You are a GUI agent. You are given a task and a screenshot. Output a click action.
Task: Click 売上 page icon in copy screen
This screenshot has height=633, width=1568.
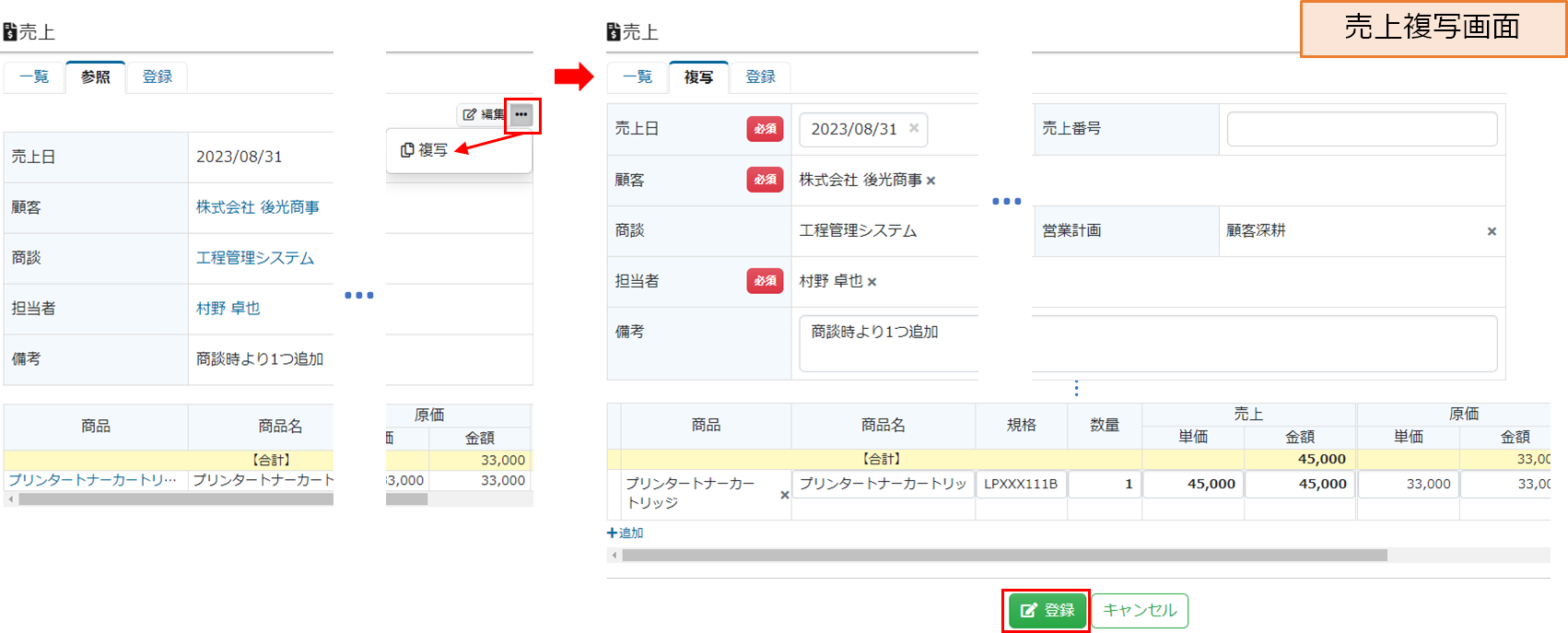[614, 32]
